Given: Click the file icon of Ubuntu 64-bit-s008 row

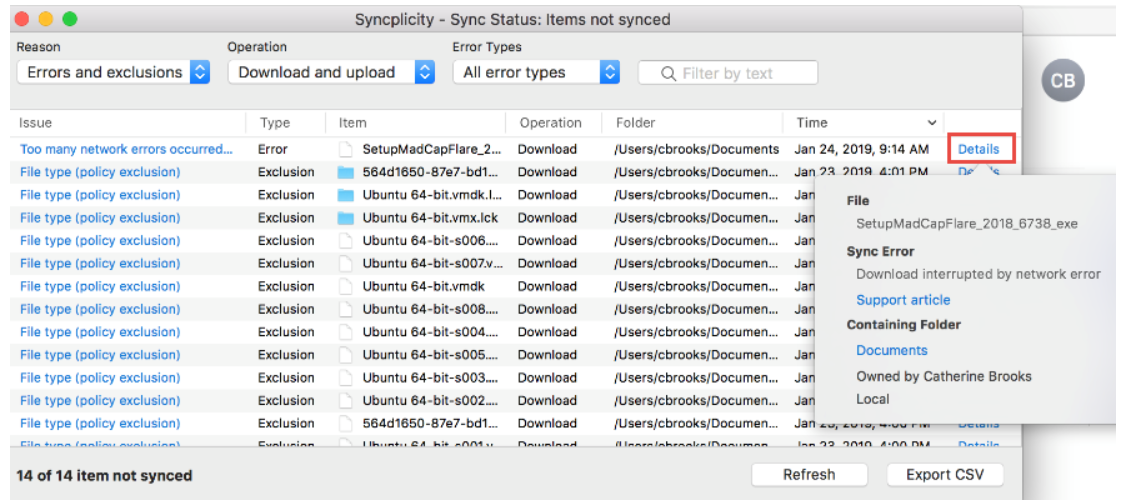Looking at the screenshot, I should [x=345, y=310].
